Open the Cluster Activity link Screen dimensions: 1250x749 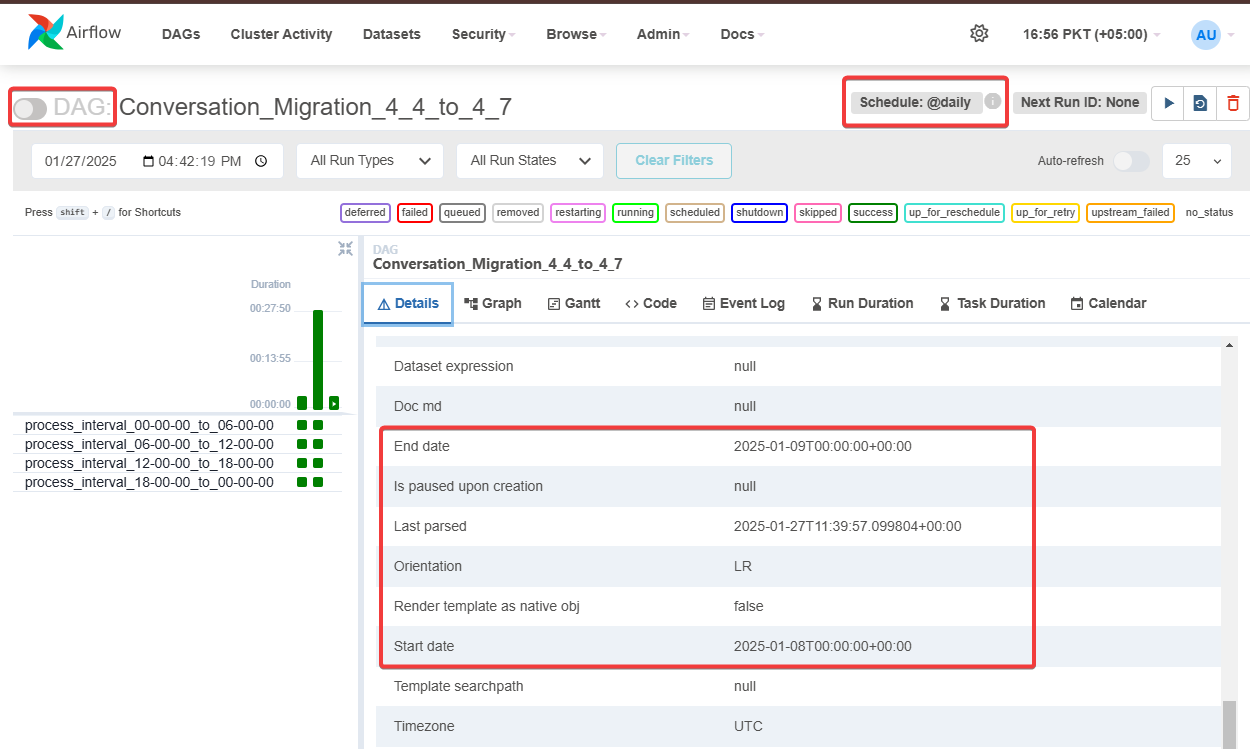[x=281, y=34]
